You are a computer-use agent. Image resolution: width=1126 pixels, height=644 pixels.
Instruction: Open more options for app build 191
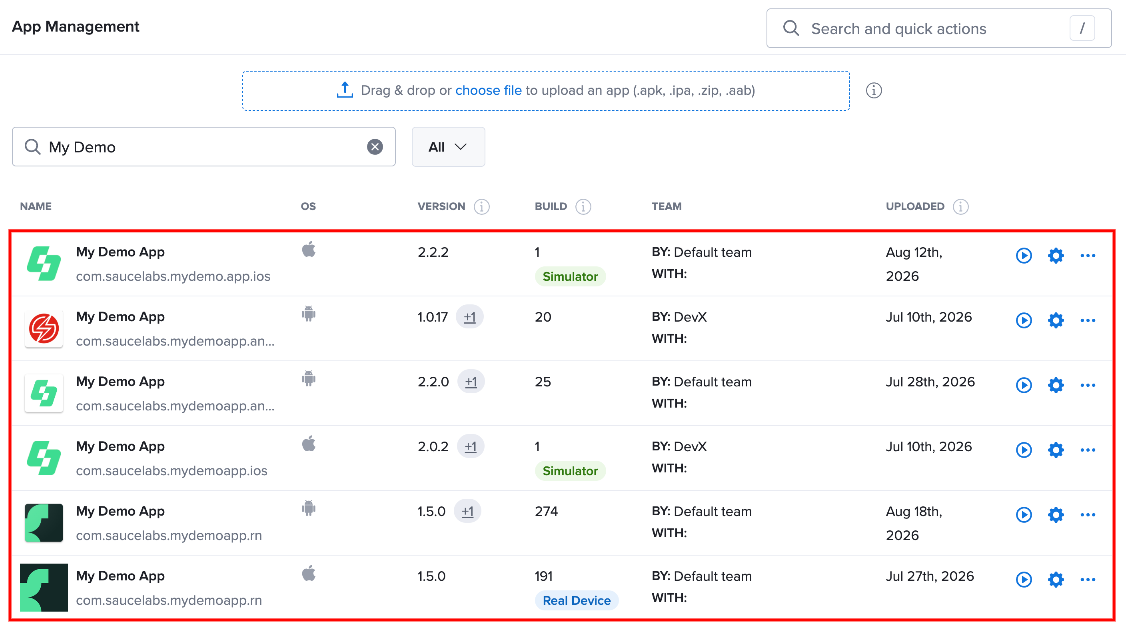click(1088, 579)
